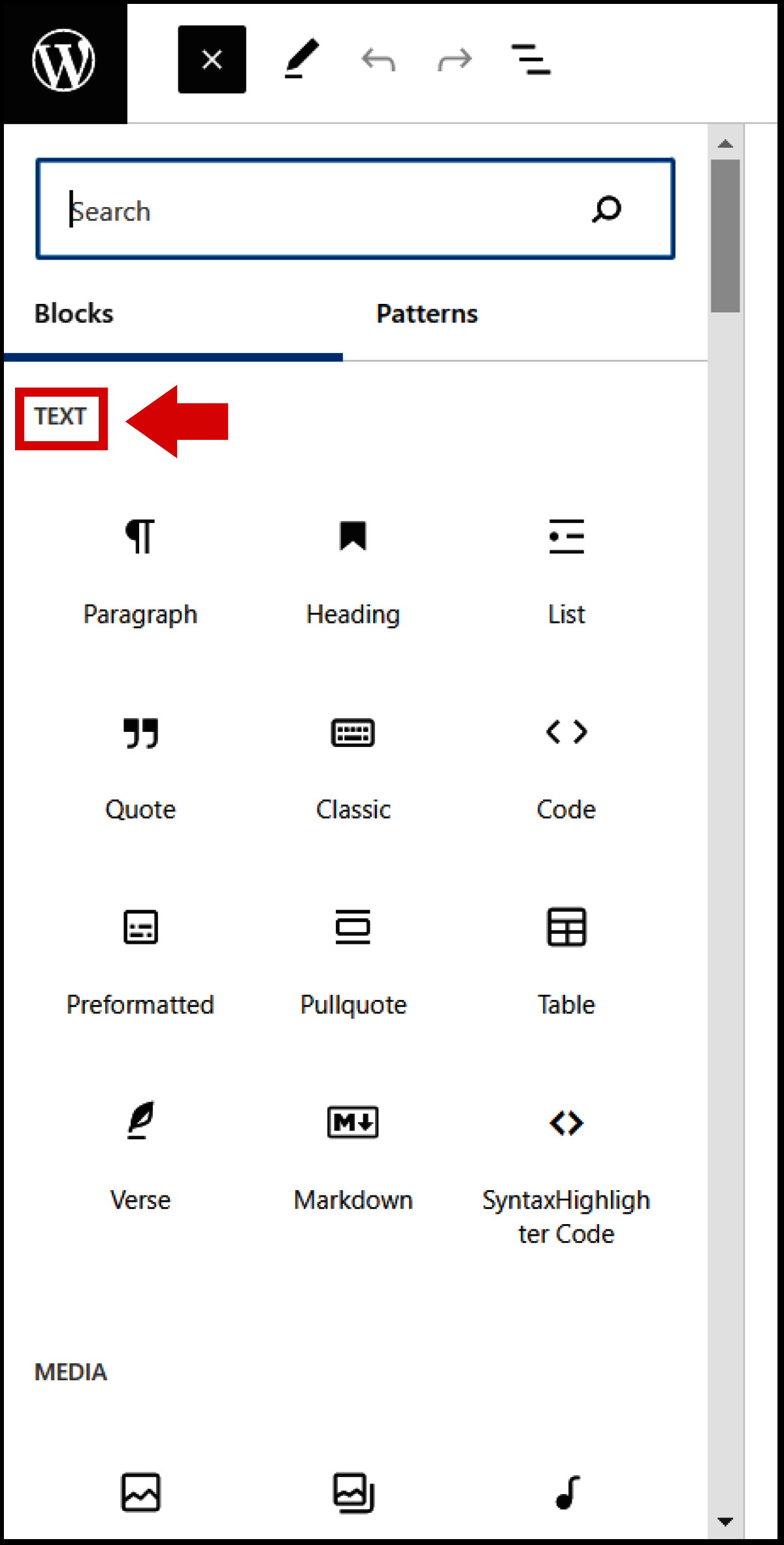The width and height of the screenshot is (784, 1545).
Task: Select the Blocks tab
Action: (74, 313)
